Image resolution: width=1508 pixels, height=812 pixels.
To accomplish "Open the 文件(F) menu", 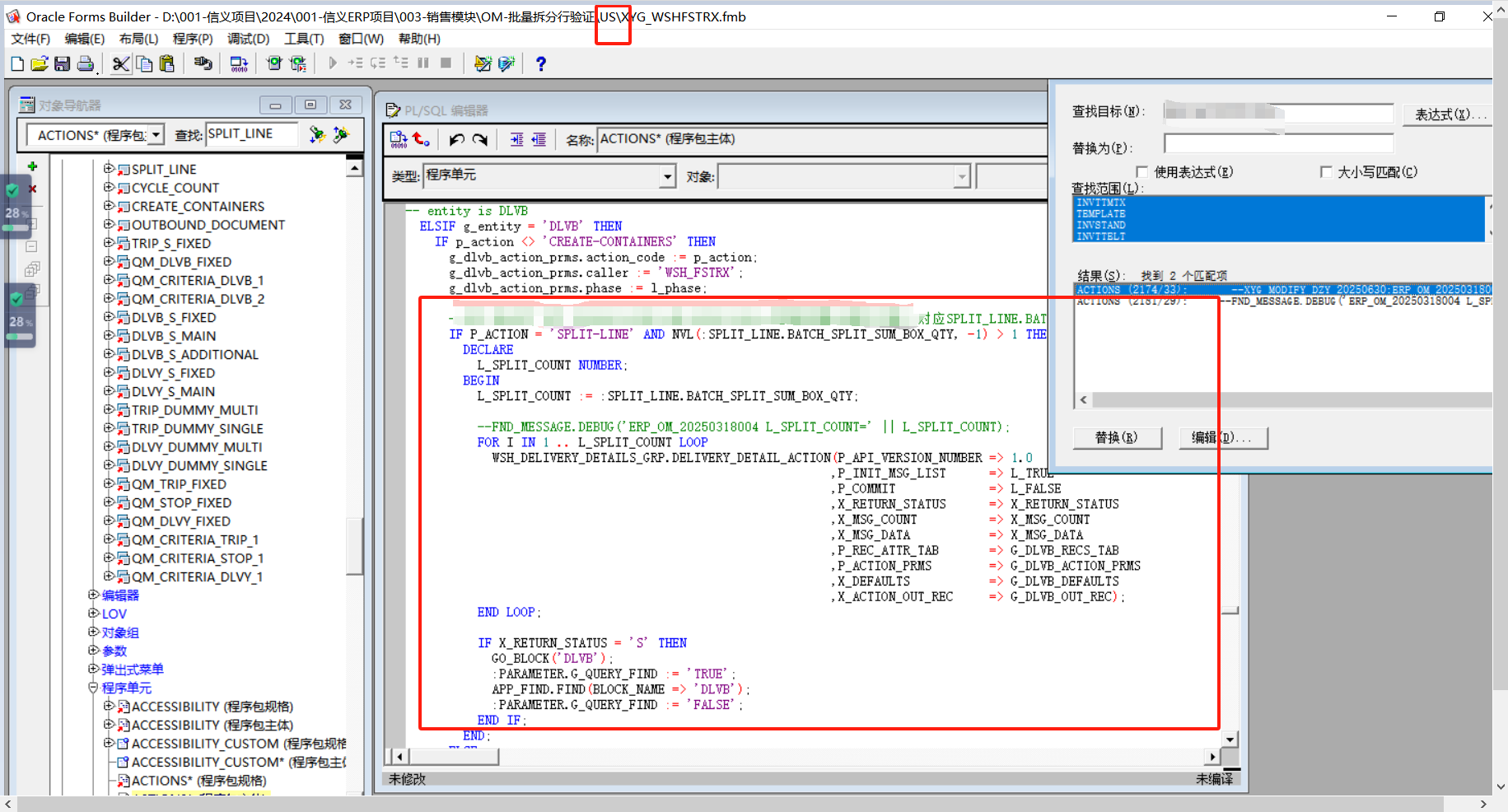I will 30,38.
